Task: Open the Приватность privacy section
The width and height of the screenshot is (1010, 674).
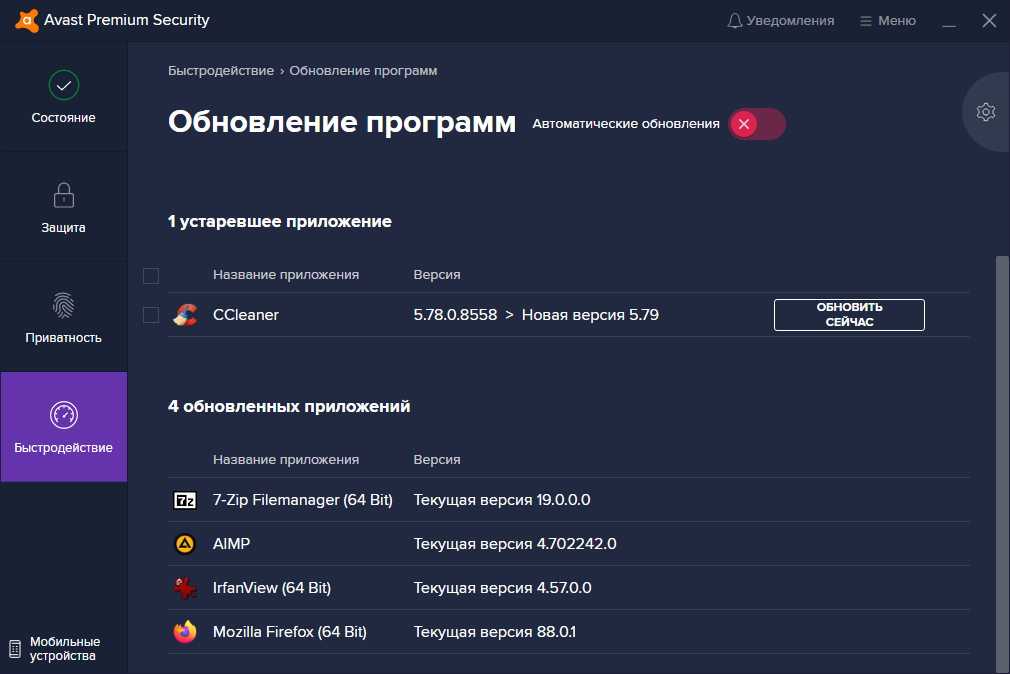Action: pos(64,317)
